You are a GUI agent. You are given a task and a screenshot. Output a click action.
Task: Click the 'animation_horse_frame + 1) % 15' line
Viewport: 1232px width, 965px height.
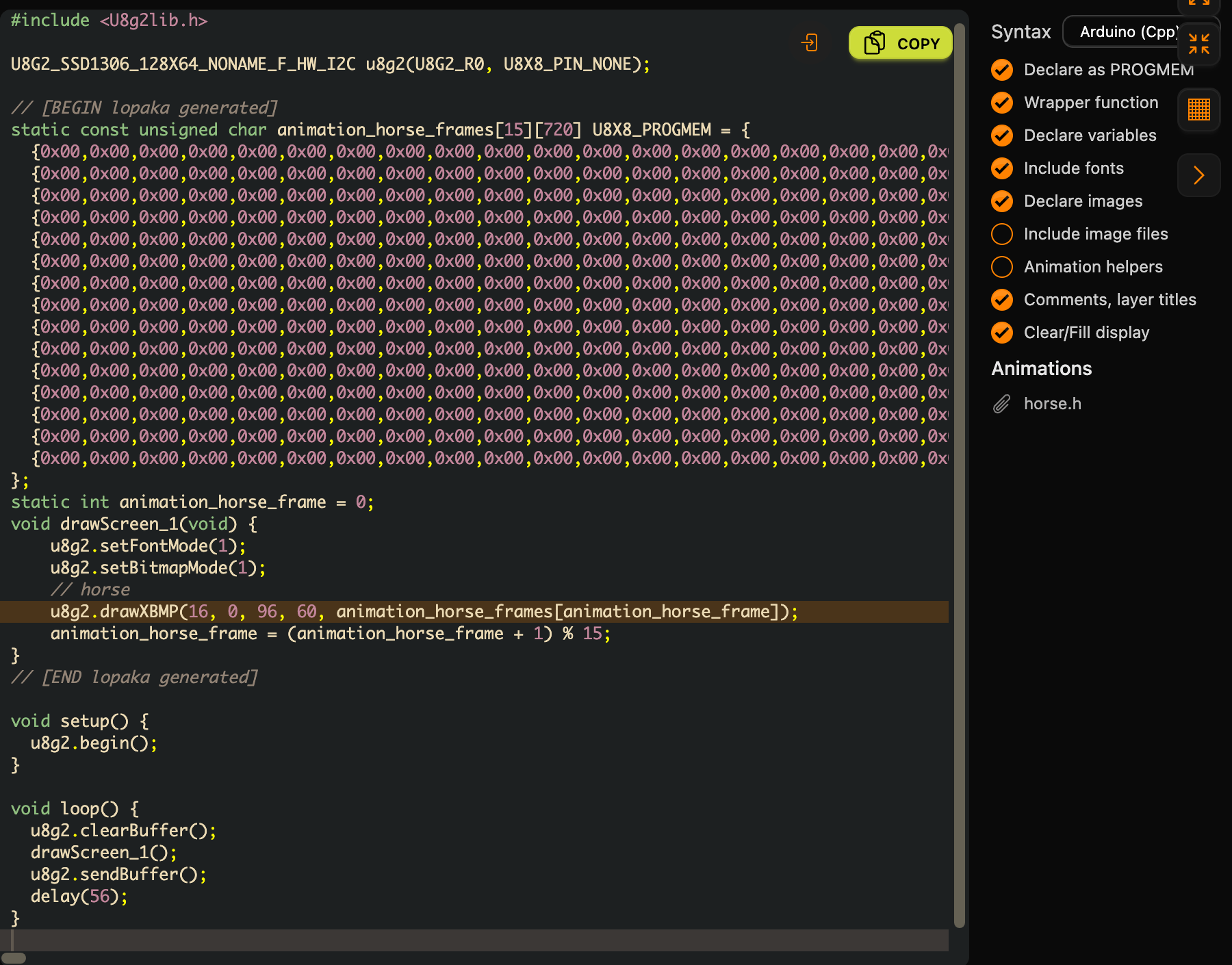coord(331,634)
